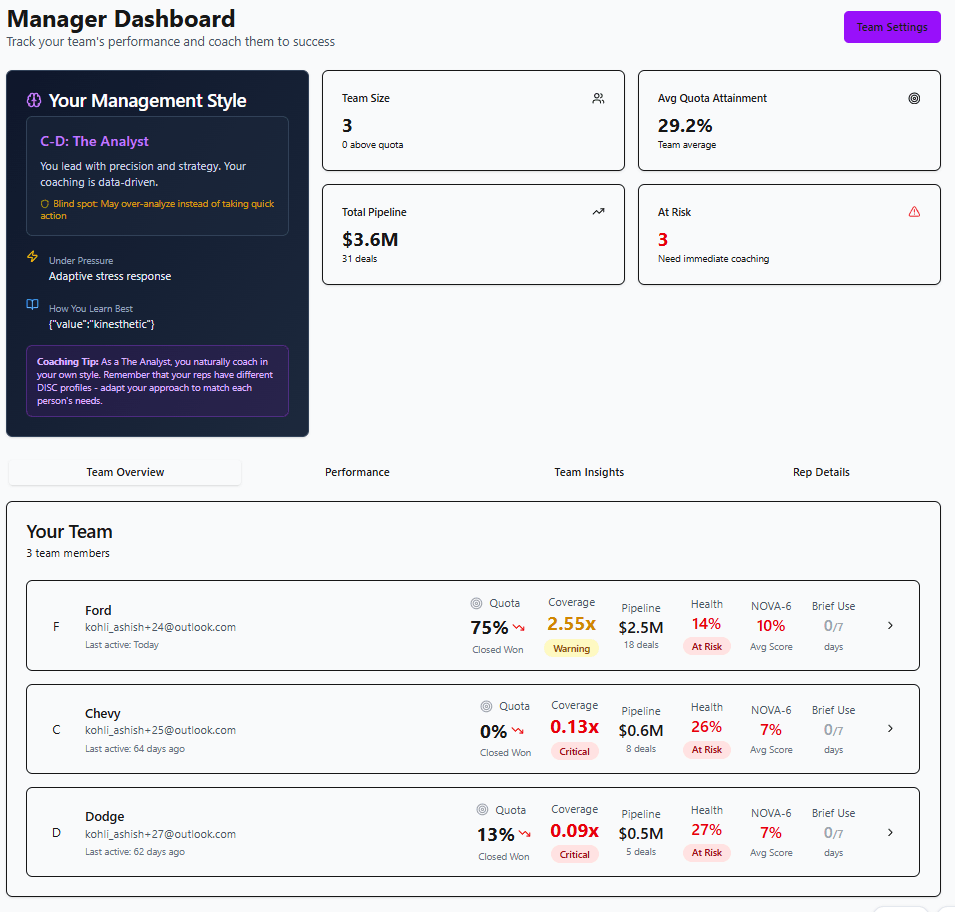Switch to the Performance tab
955x912 pixels.
357,472
